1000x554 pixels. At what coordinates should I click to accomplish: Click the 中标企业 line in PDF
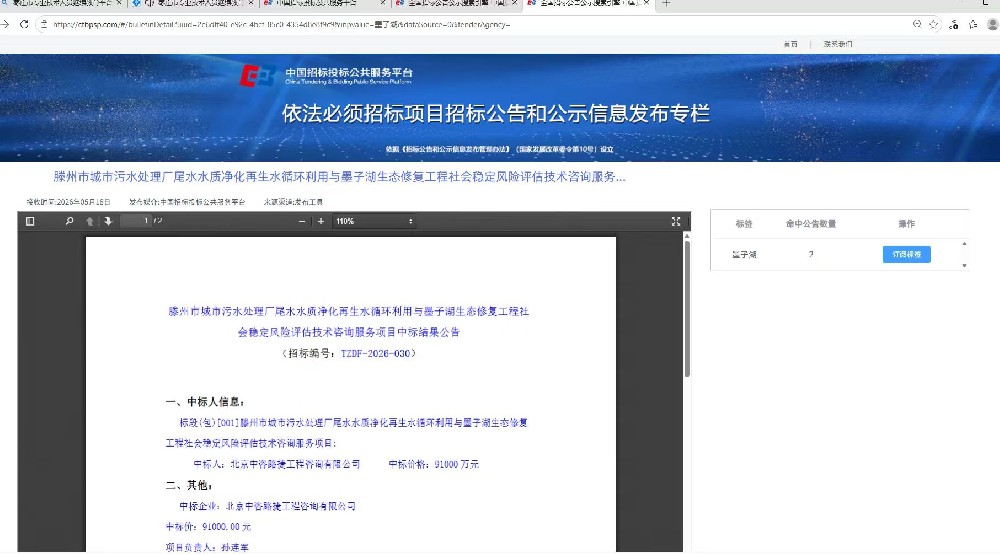click(x=267, y=506)
